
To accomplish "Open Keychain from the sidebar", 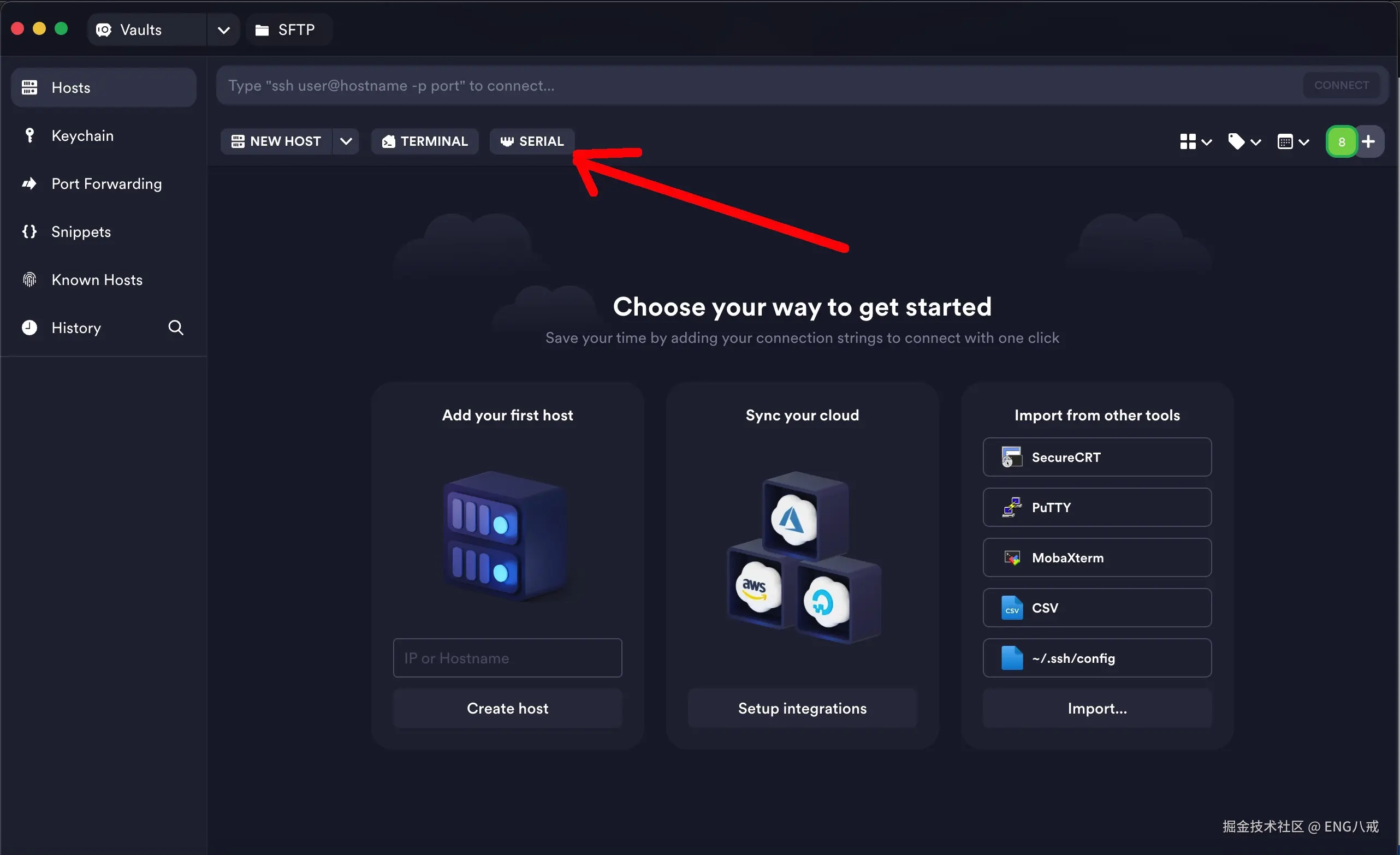I will [x=103, y=136].
